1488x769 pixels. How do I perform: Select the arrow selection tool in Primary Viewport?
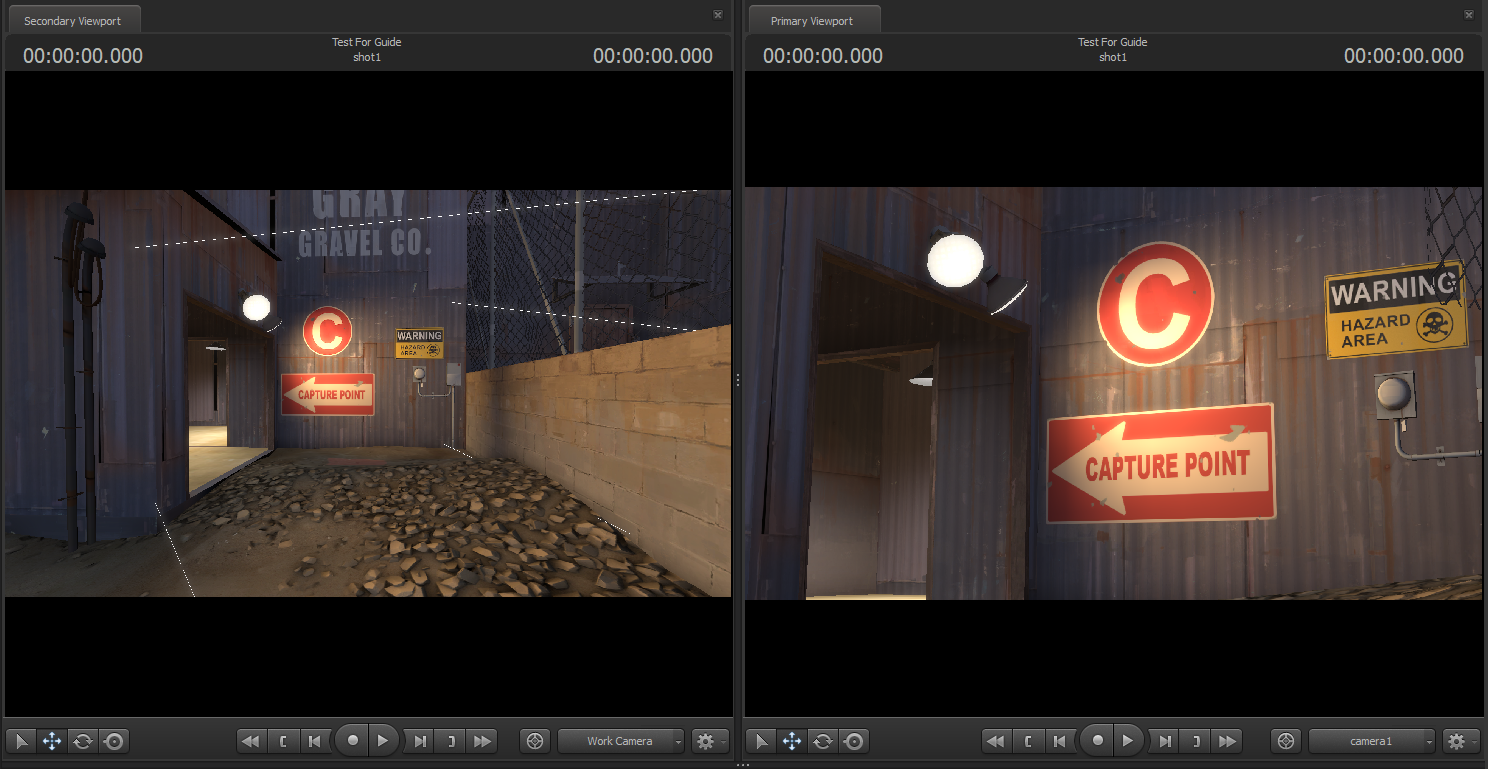pyautogui.click(x=761, y=741)
